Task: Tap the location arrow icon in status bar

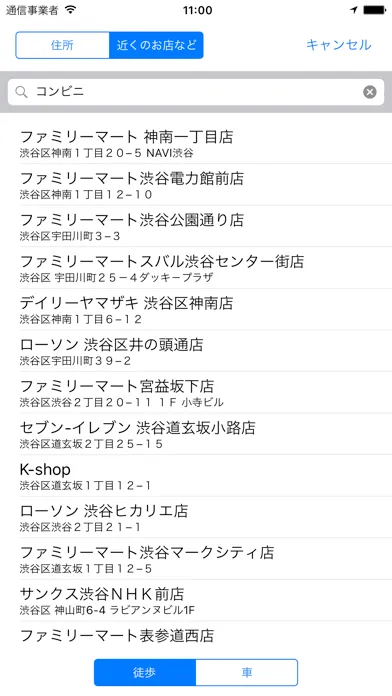Action: pyautogui.click(x=354, y=10)
